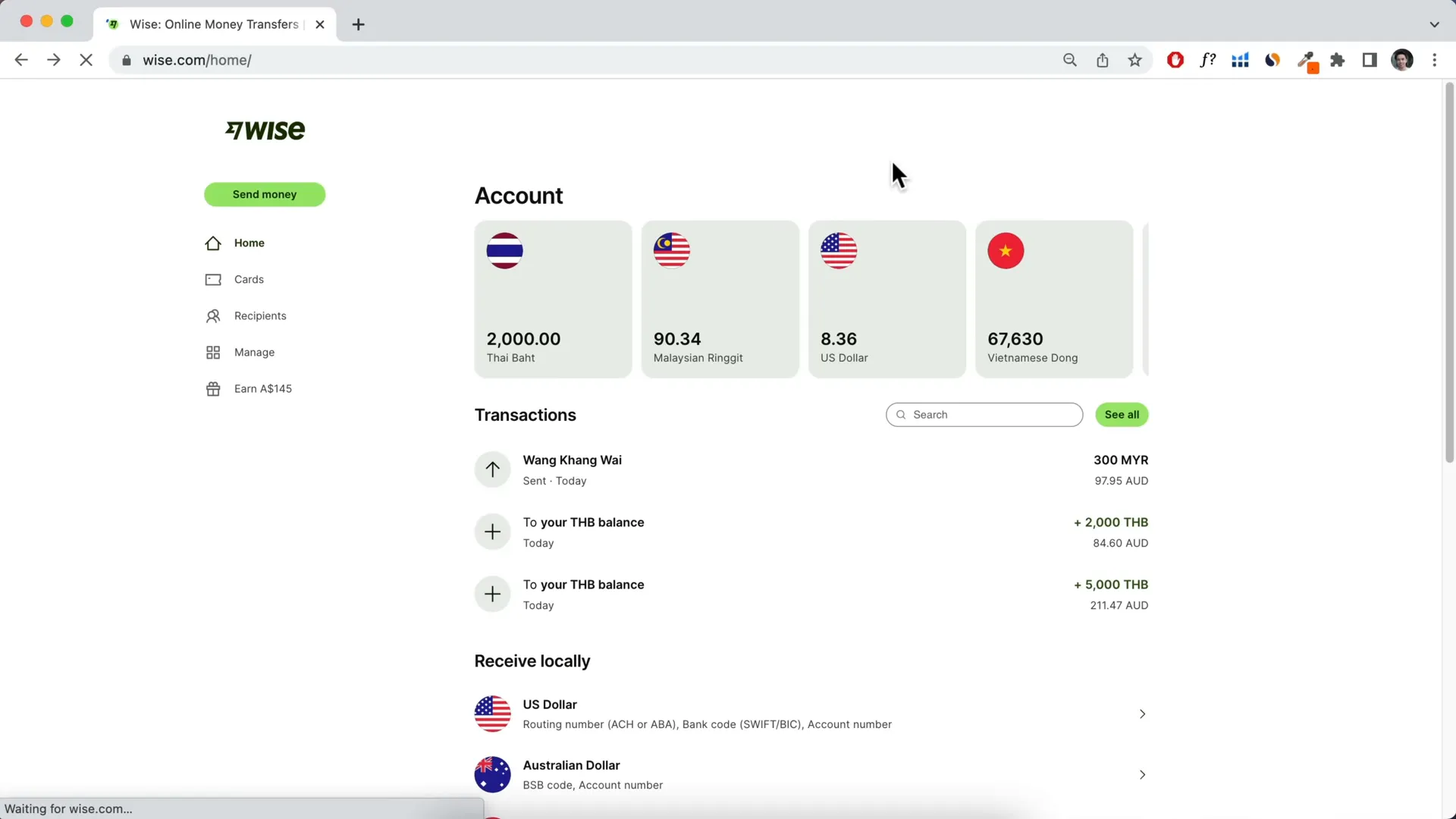The height and width of the screenshot is (819, 1456).
Task: Open the Transactions search input field
Action: (983, 414)
